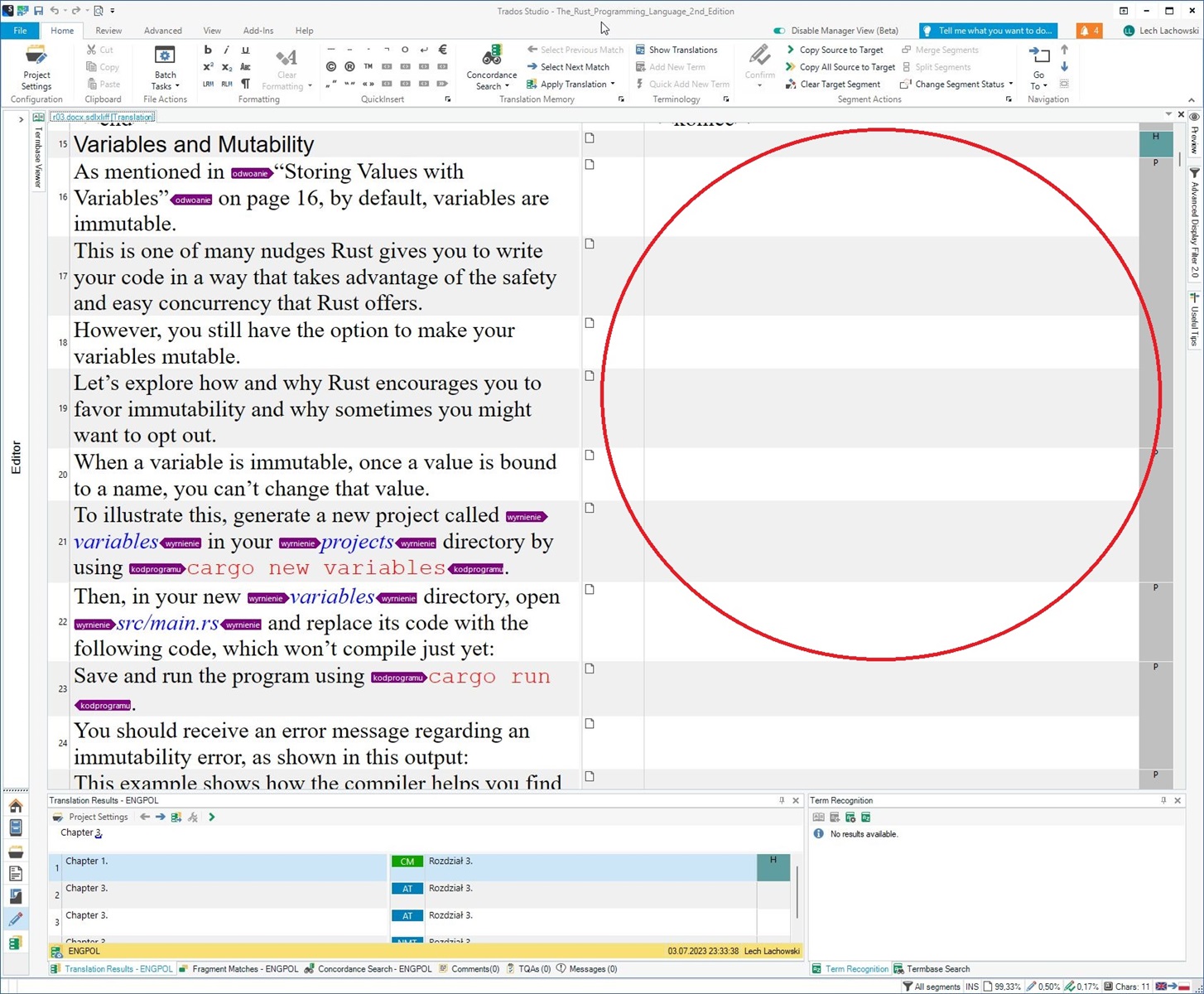The image size is (1204, 994).
Task: Click Tell me what you want to do
Action: 989,31
